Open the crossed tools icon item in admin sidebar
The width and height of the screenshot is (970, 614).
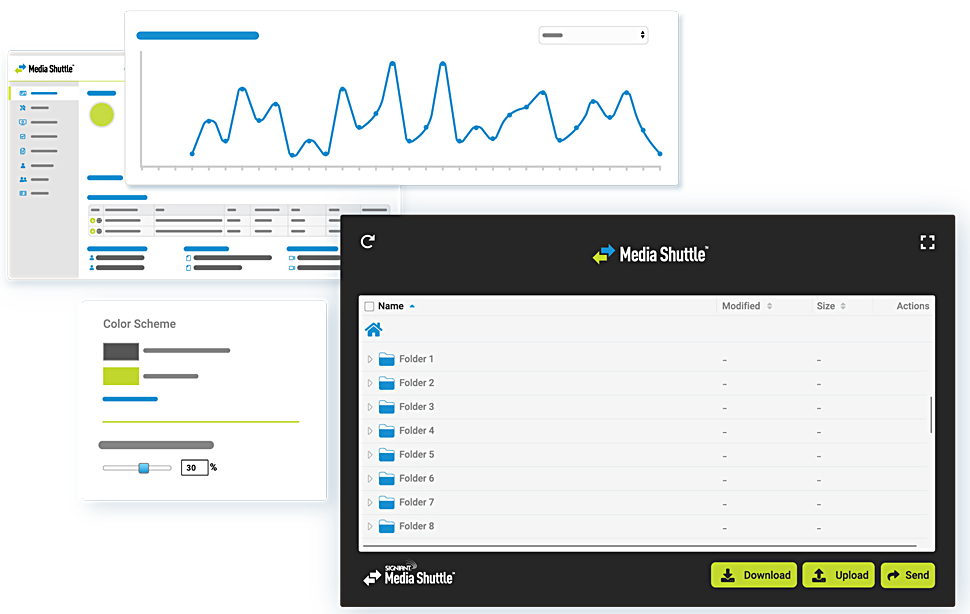tap(23, 108)
